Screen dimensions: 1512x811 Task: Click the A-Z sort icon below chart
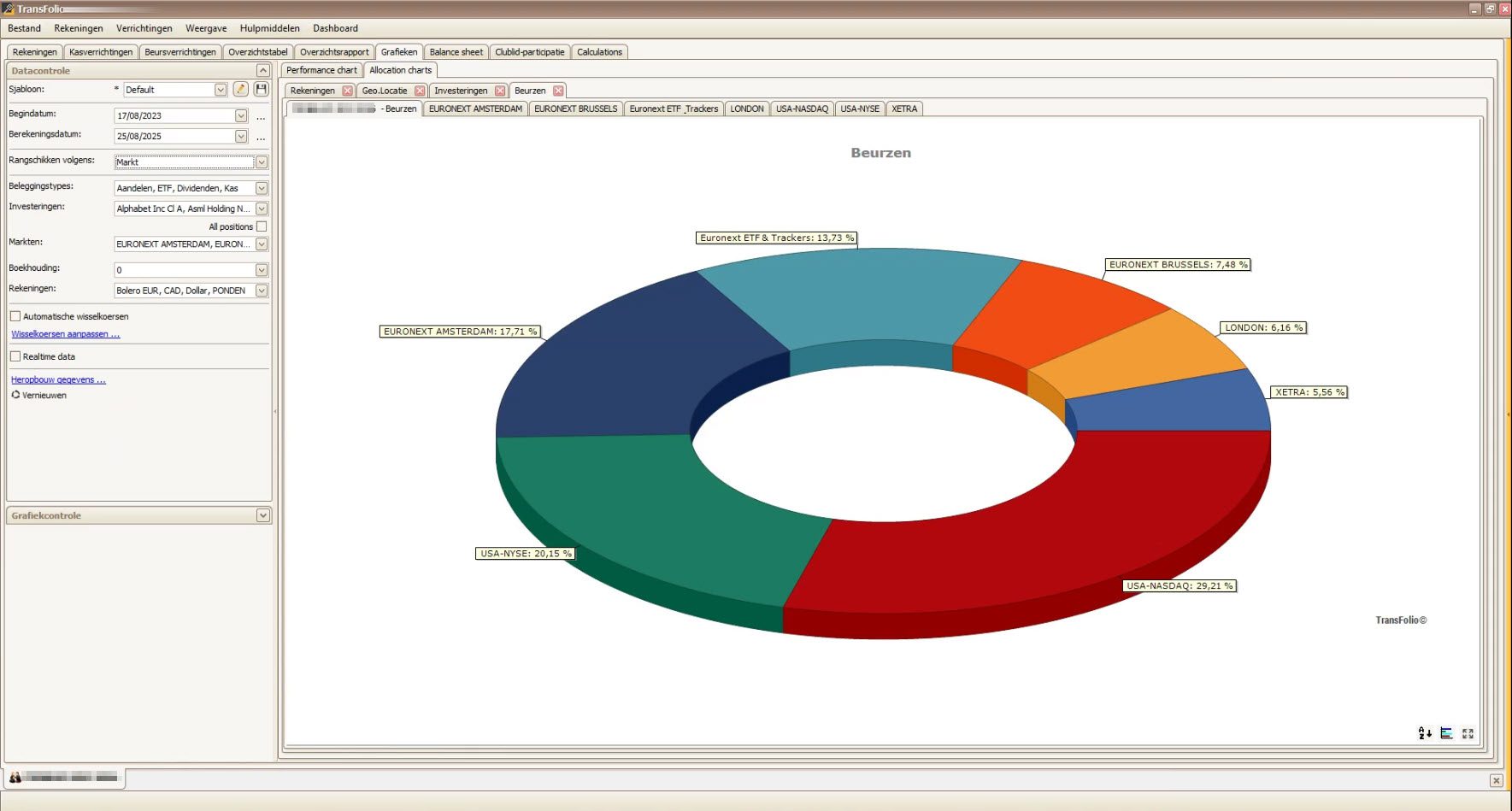click(x=1424, y=733)
